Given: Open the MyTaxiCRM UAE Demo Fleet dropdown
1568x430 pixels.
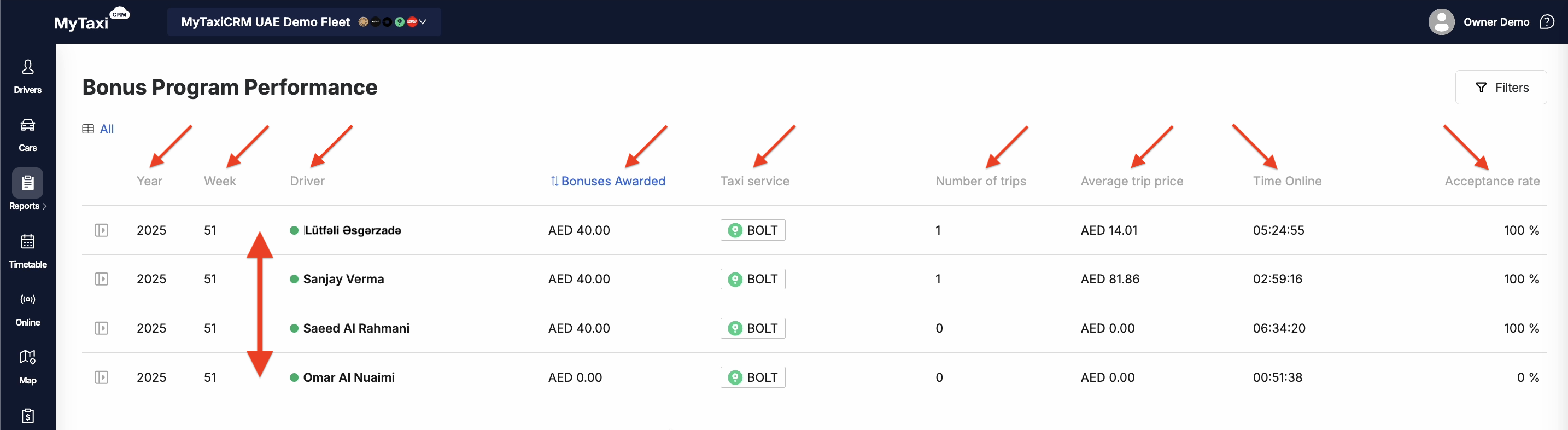Looking at the screenshot, I should pyautogui.click(x=304, y=22).
